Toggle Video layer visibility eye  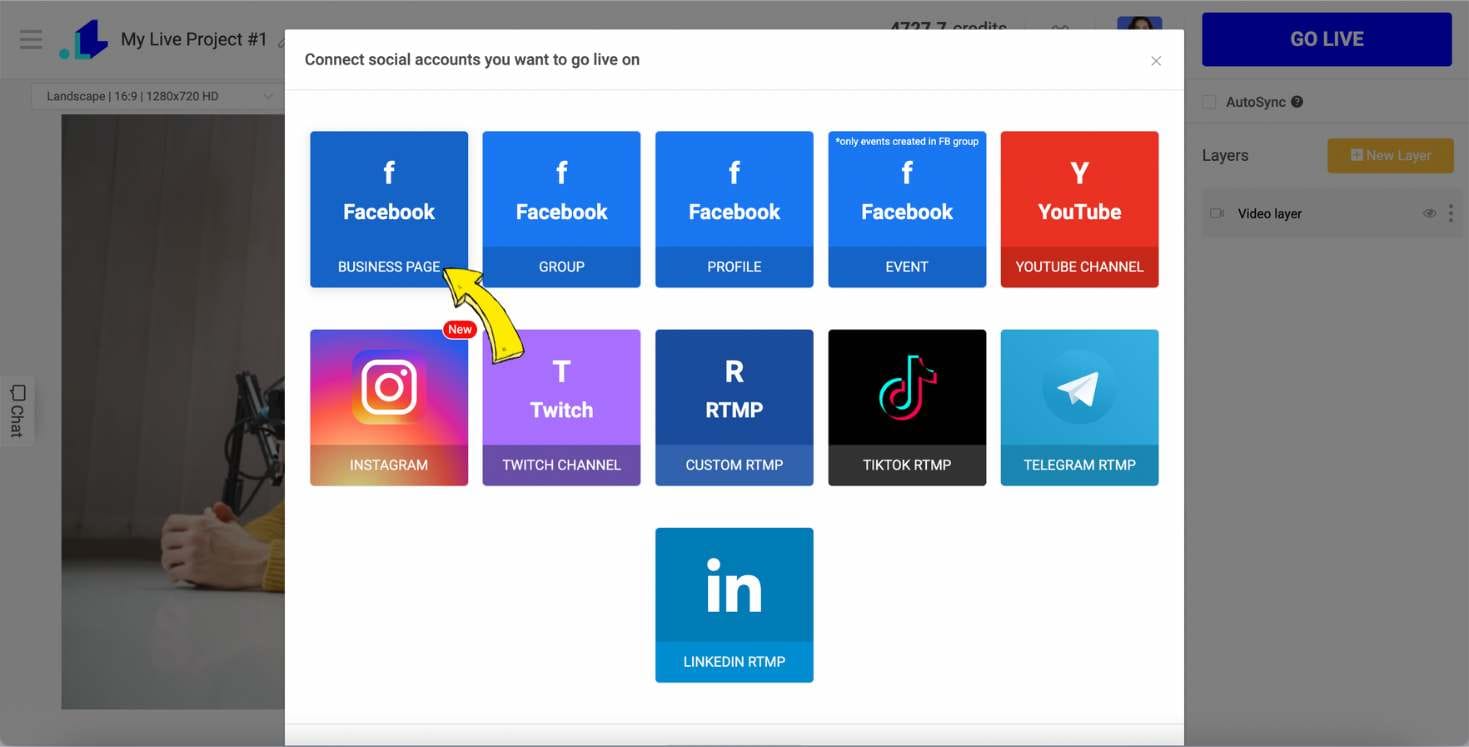pyautogui.click(x=1429, y=213)
